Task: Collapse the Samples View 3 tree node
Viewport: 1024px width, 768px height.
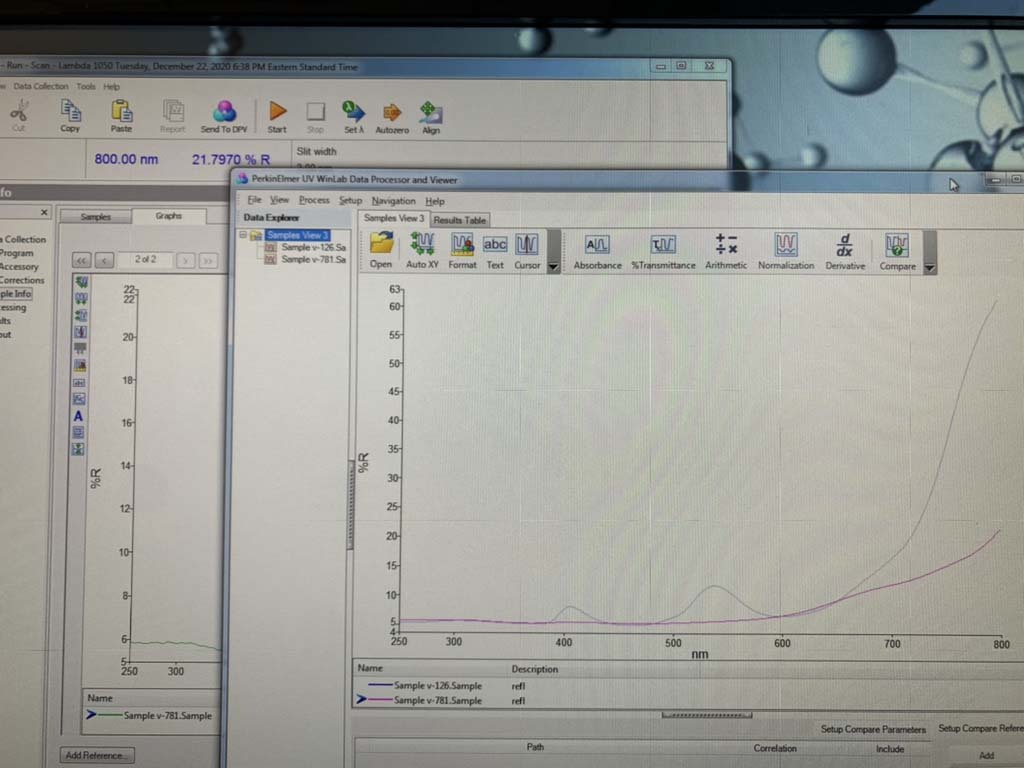Action: click(x=243, y=235)
